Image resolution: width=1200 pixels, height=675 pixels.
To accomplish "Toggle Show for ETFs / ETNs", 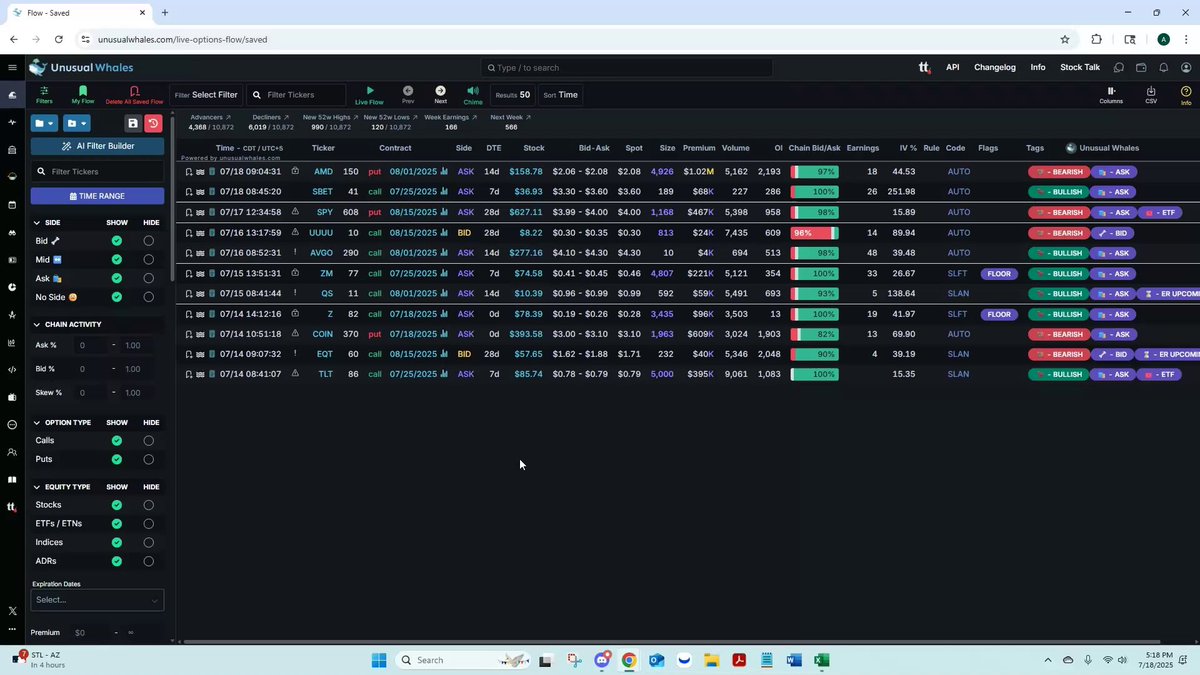I will pos(117,524).
